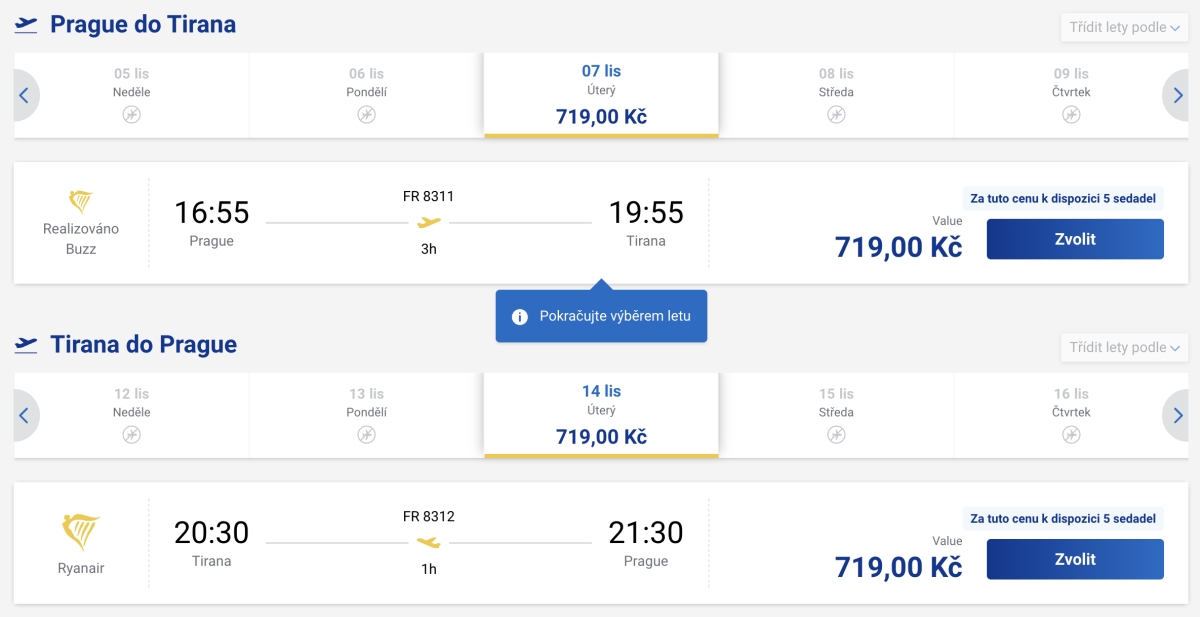The image size is (1200, 617).
Task: Open the Třídit lety podle dropdown for Tirana to Prague
Action: coord(1124,347)
